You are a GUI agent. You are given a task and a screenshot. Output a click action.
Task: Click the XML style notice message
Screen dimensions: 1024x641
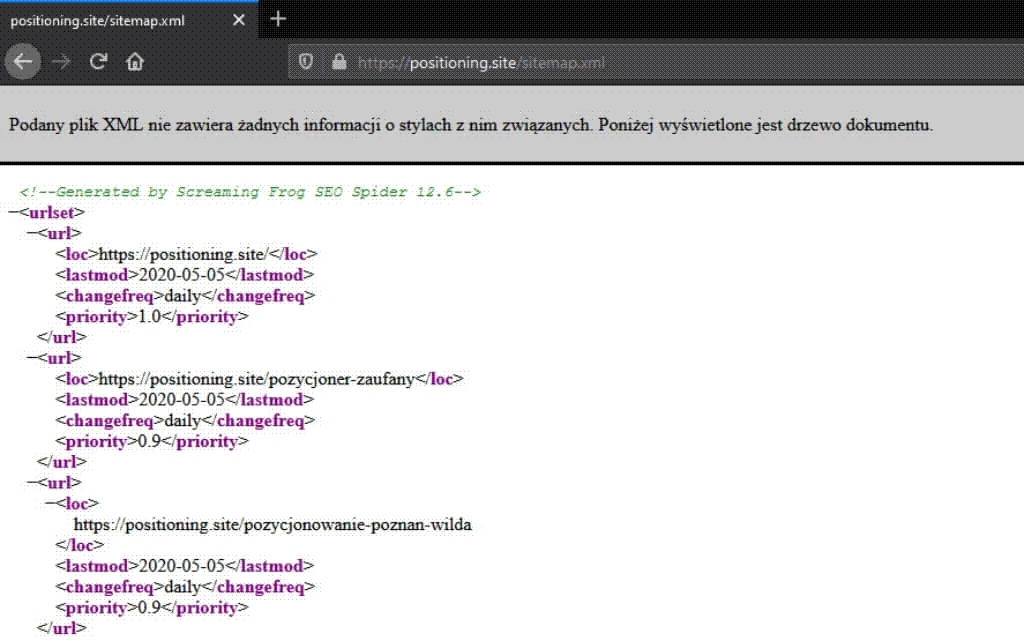tap(470, 126)
